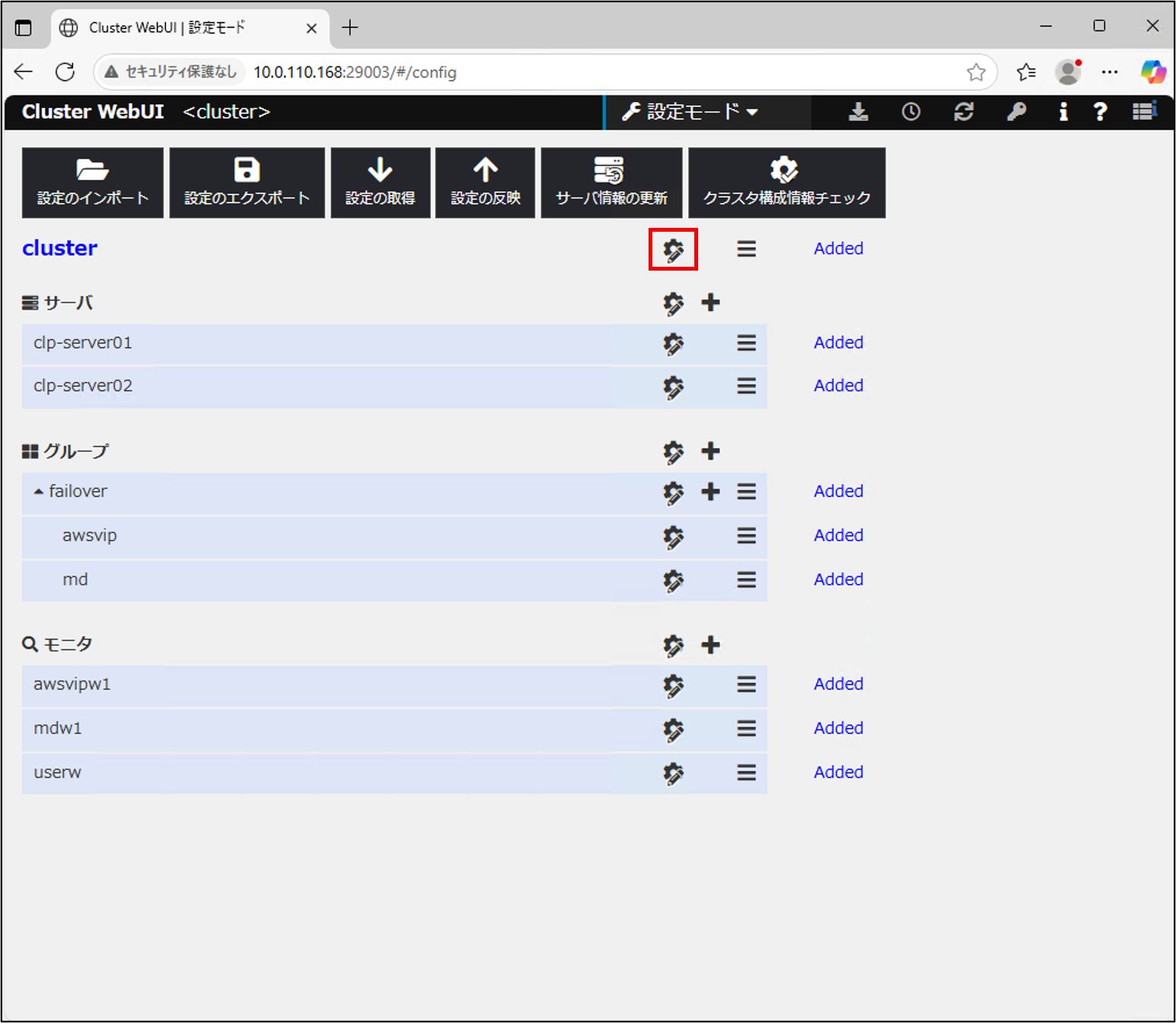
Task: Open cluster properties gear icon
Action: 673,249
